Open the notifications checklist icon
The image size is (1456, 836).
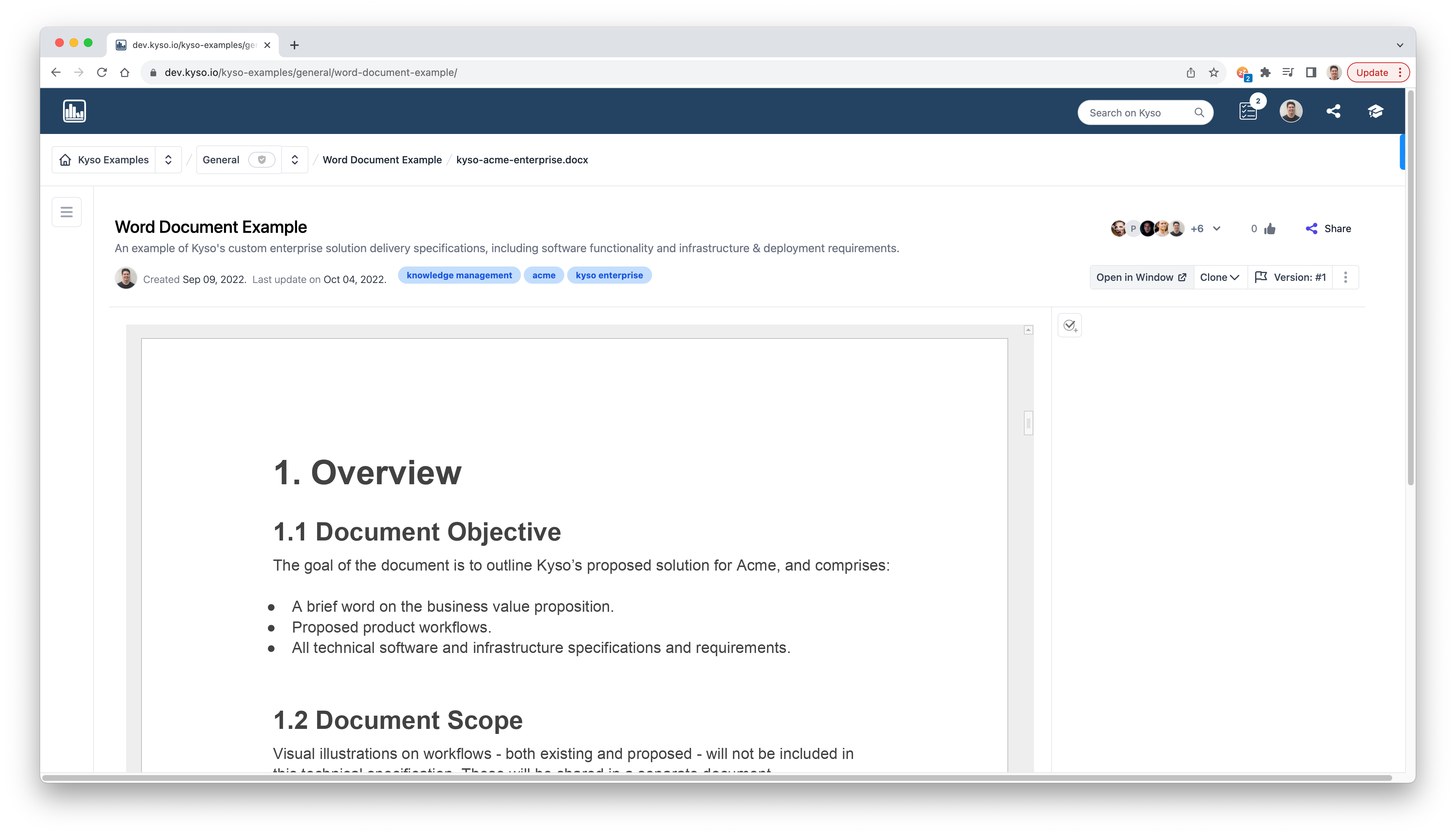[1247, 111]
